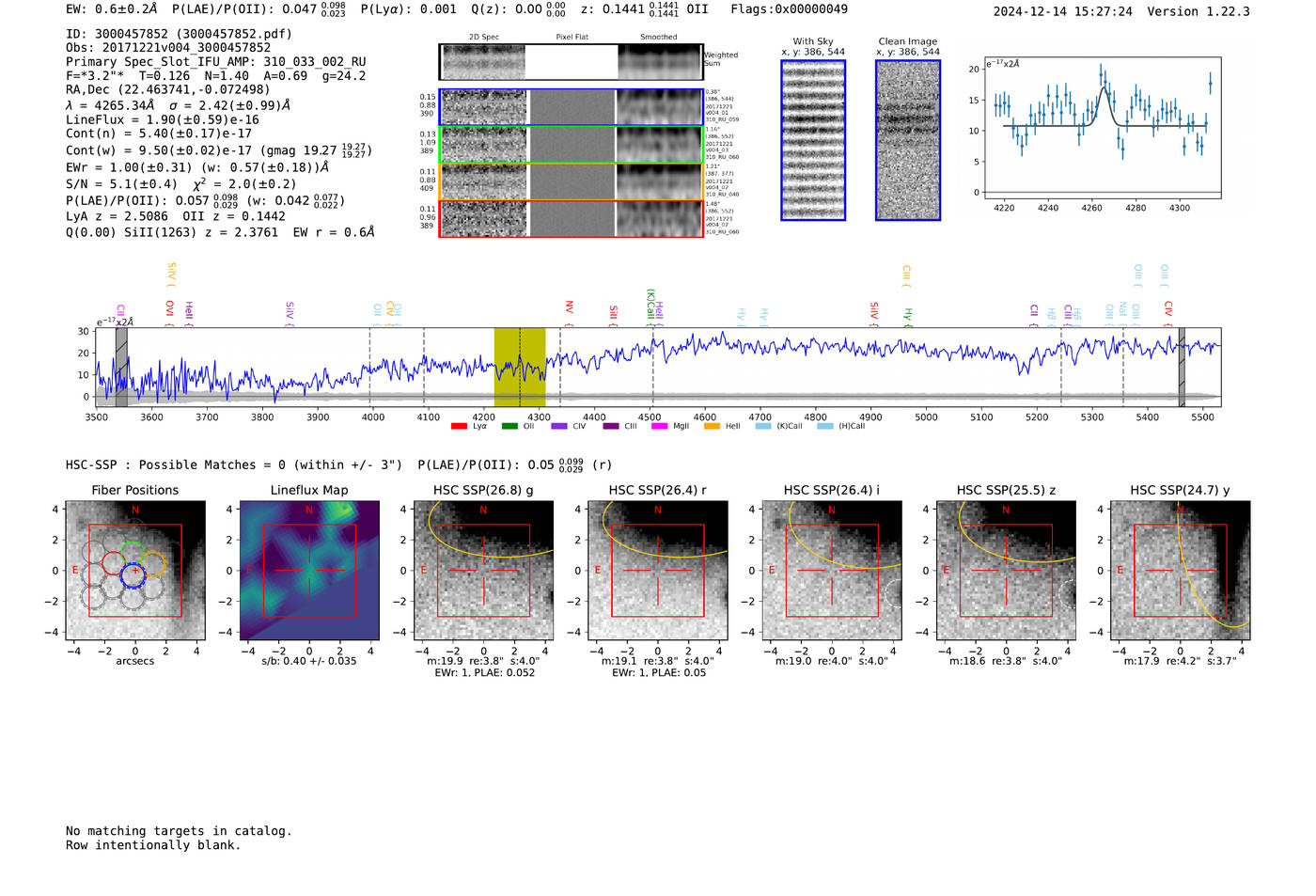
Task: Open the HSC SSP(26.4) i image
Action: coord(832,571)
